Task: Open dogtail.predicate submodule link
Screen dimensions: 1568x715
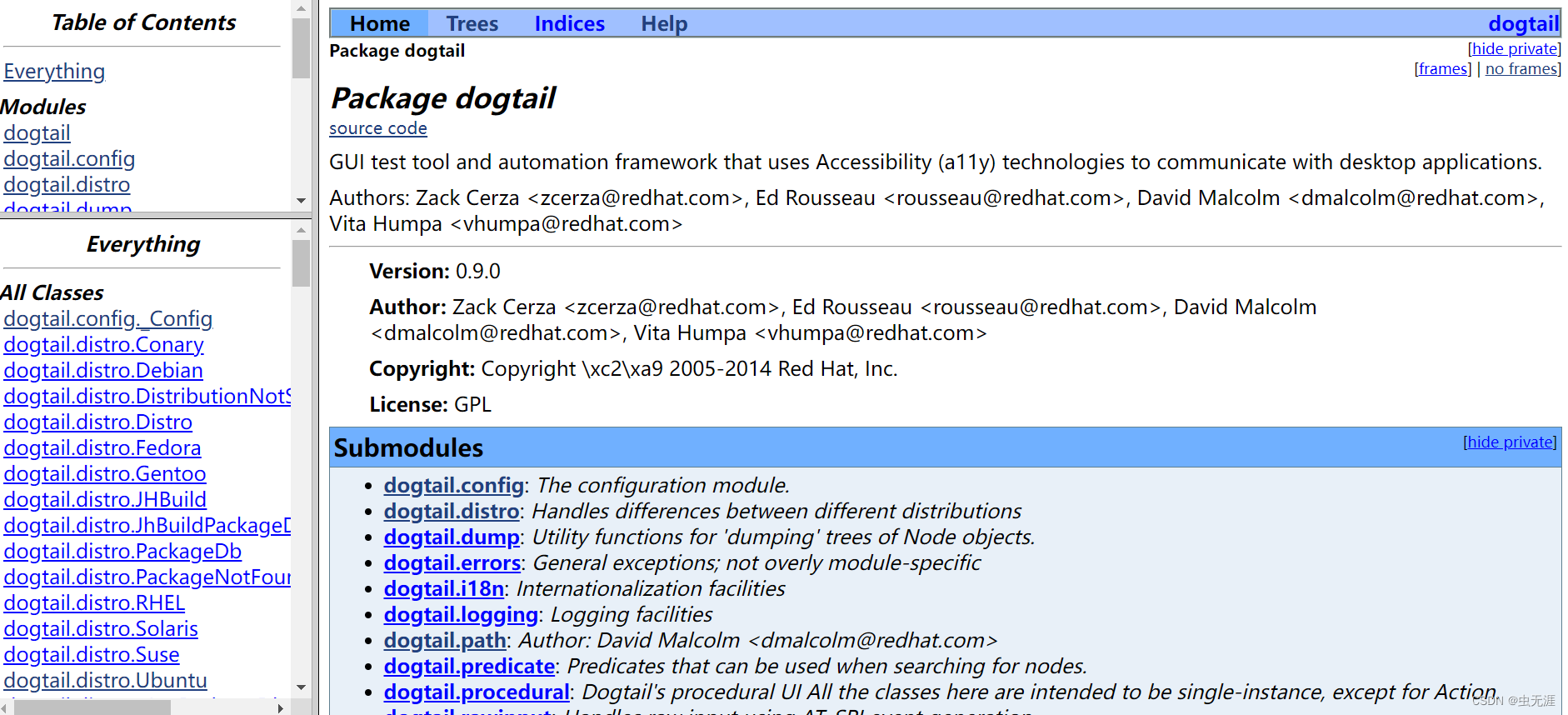Action: pyautogui.click(x=470, y=666)
